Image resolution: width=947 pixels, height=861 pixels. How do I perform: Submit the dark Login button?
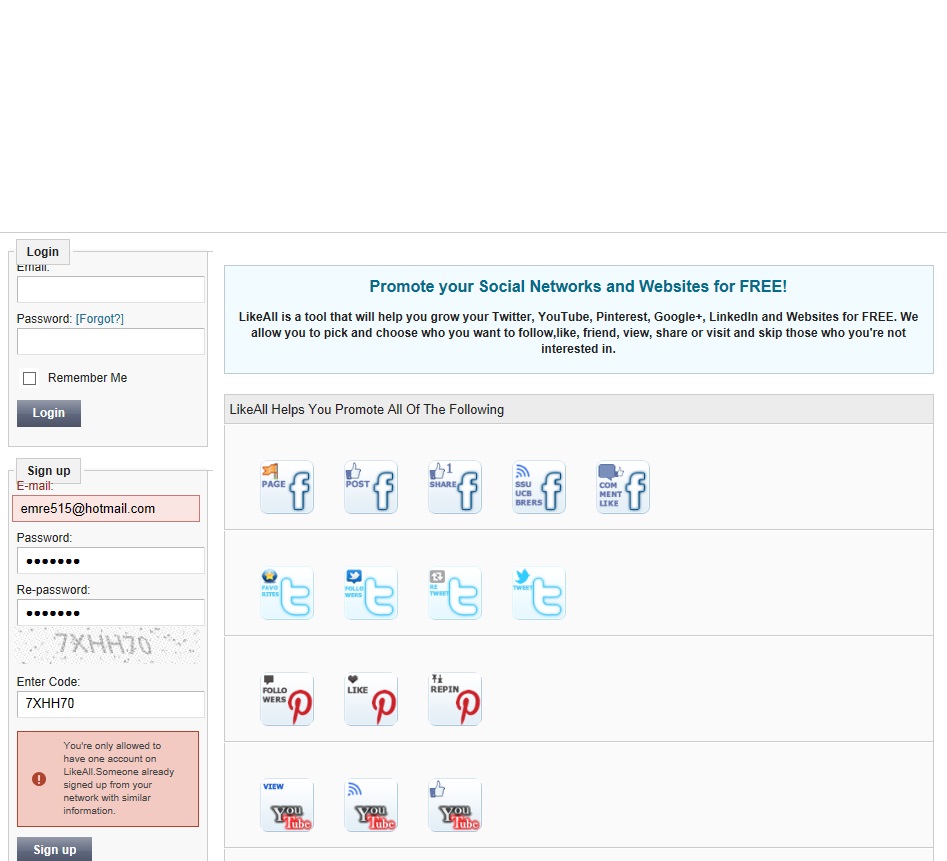point(49,413)
